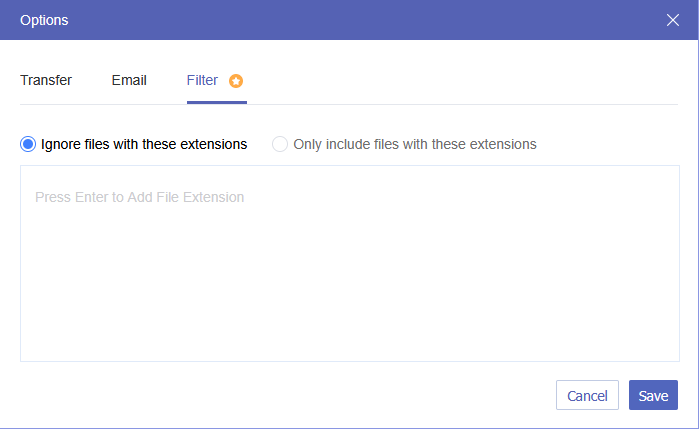Focus the "Press Enter to Add File Extension" placeholder
The height and width of the screenshot is (429, 699).
click(x=139, y=197)
